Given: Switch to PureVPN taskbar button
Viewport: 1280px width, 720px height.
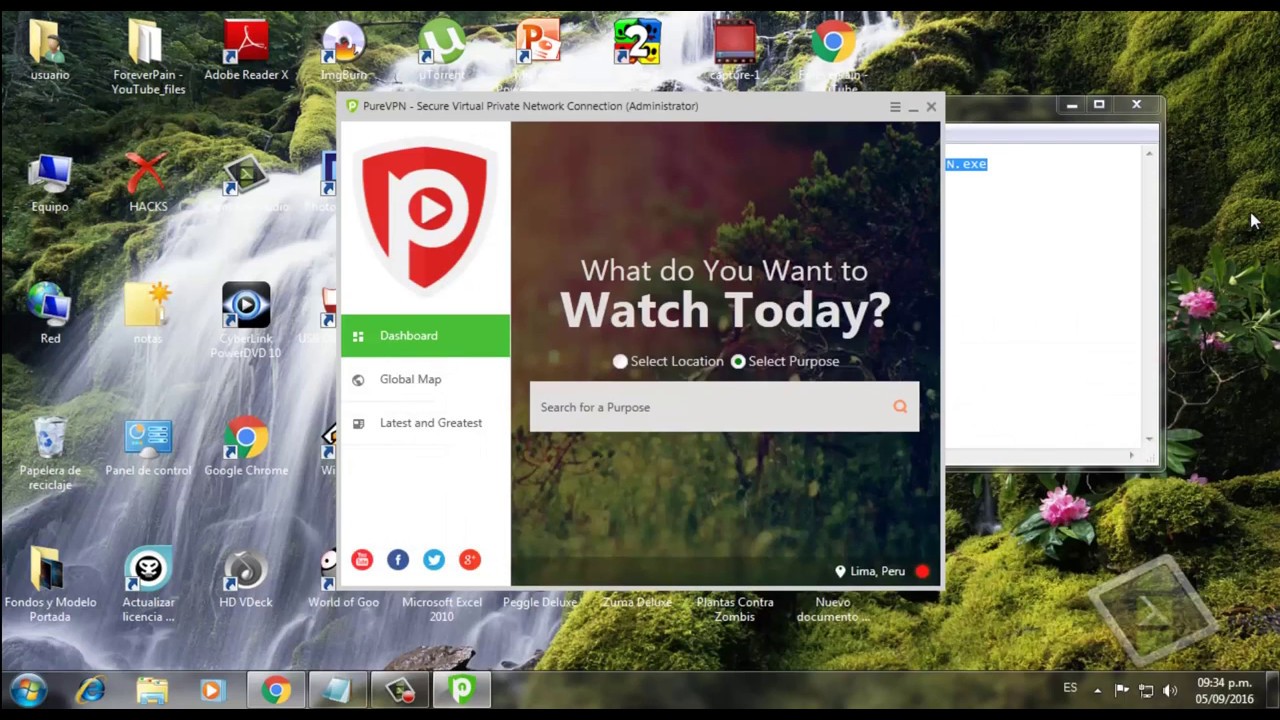Looking at the screenshot, I should (461, 691).
